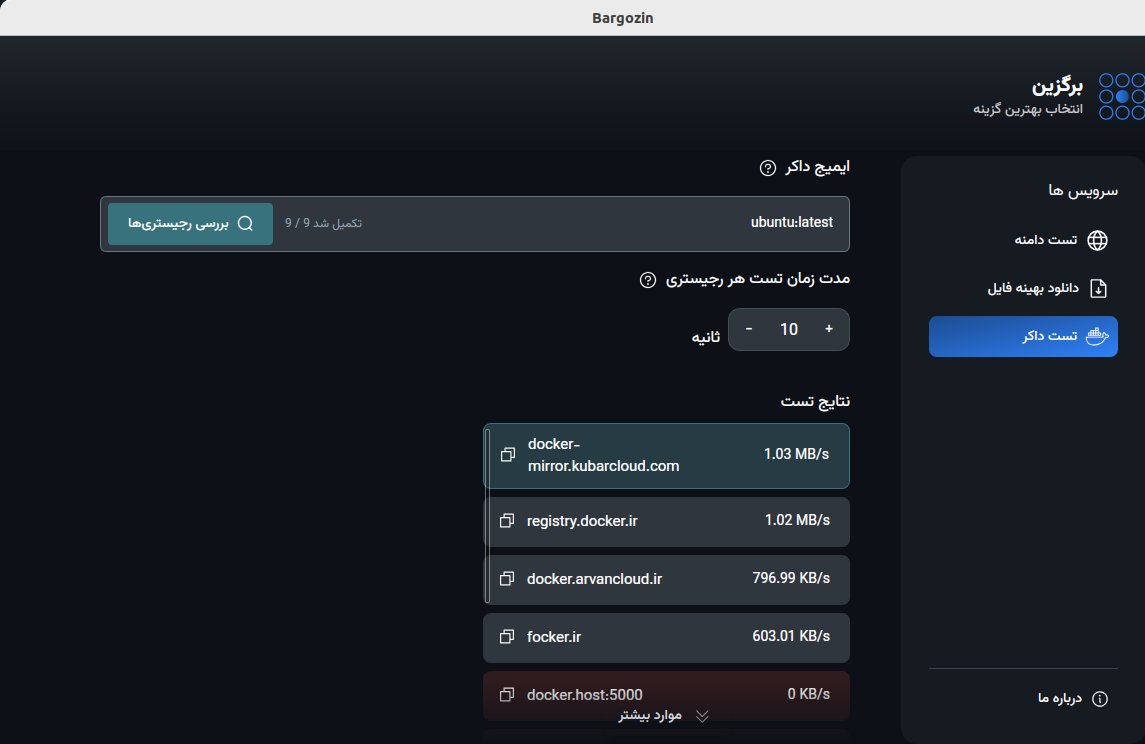Click the 796.99 KB/s speed value

(792, 578)
